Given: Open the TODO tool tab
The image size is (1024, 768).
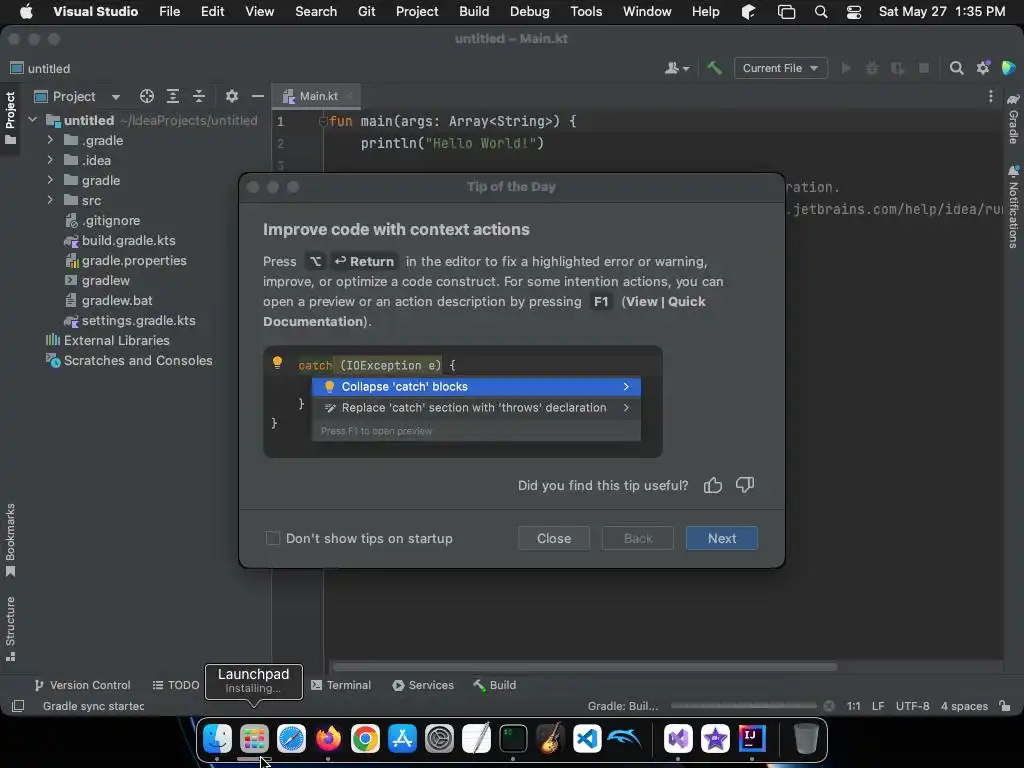Looking at the screenshot, I should 176,685.
